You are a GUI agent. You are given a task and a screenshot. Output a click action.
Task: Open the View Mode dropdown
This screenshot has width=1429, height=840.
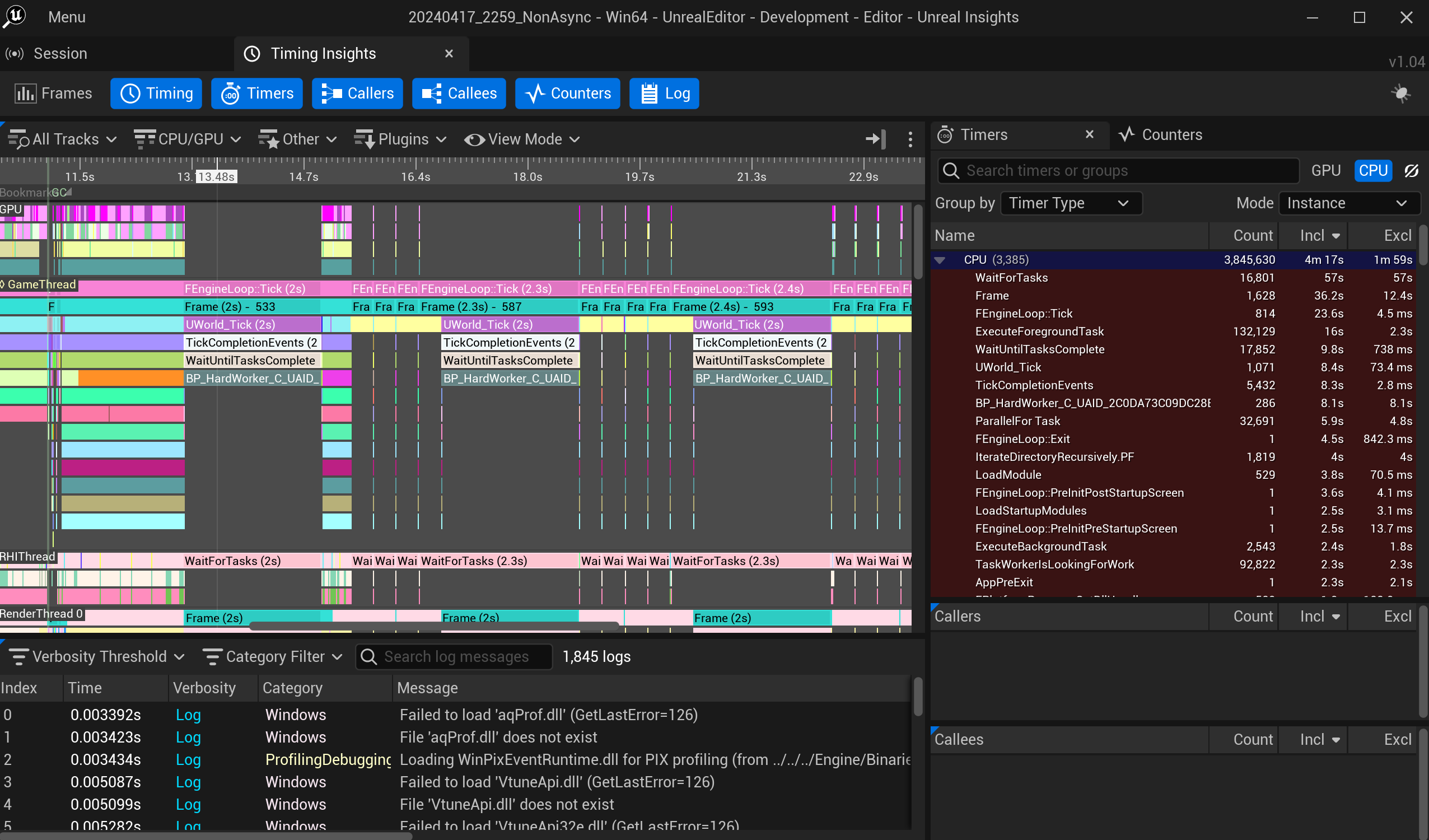[x=522, y=139]
